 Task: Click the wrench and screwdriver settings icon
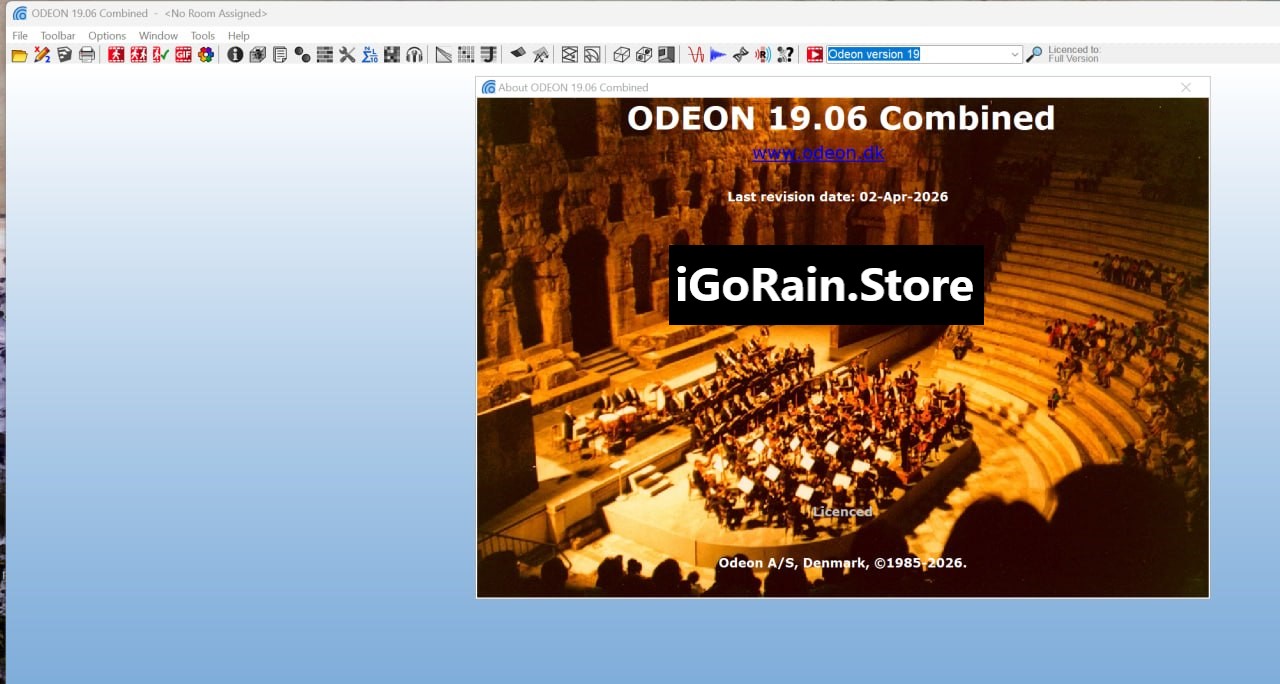click(x=347, y=55)
